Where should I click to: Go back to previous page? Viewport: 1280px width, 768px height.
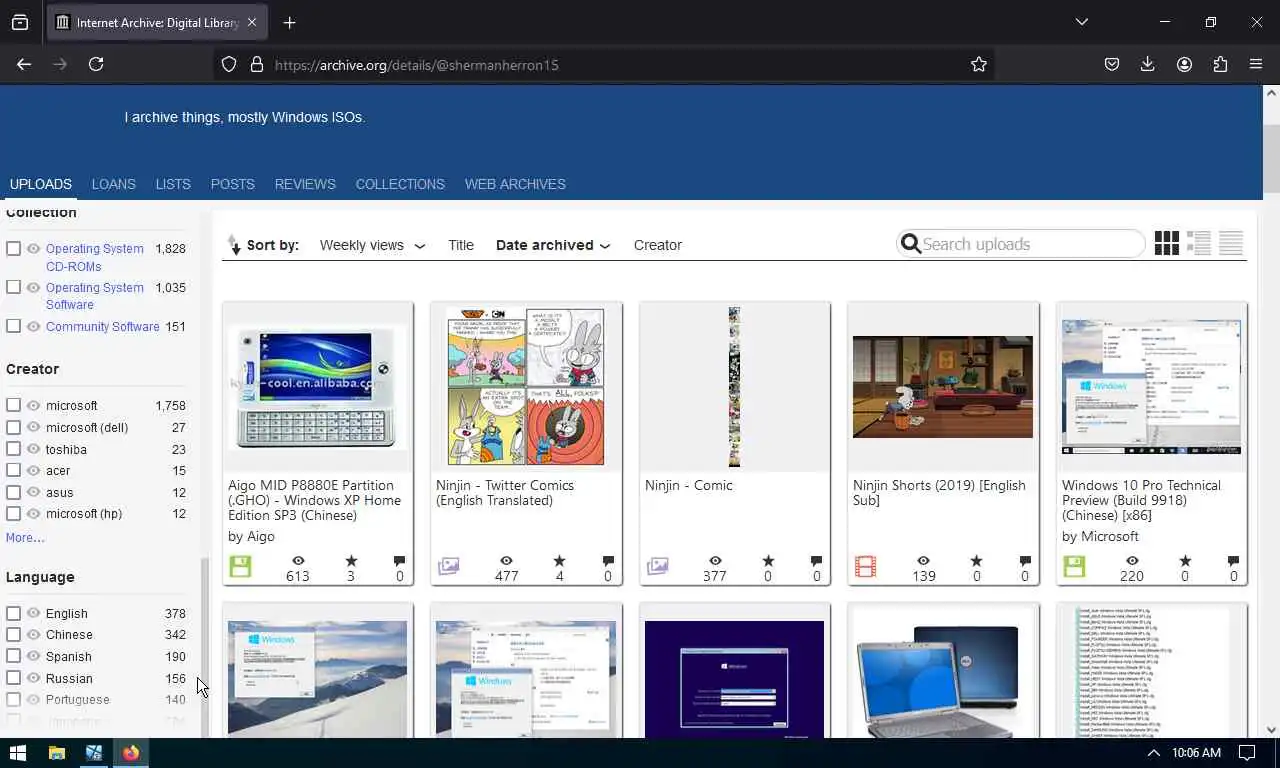click(x=24, y=64)
